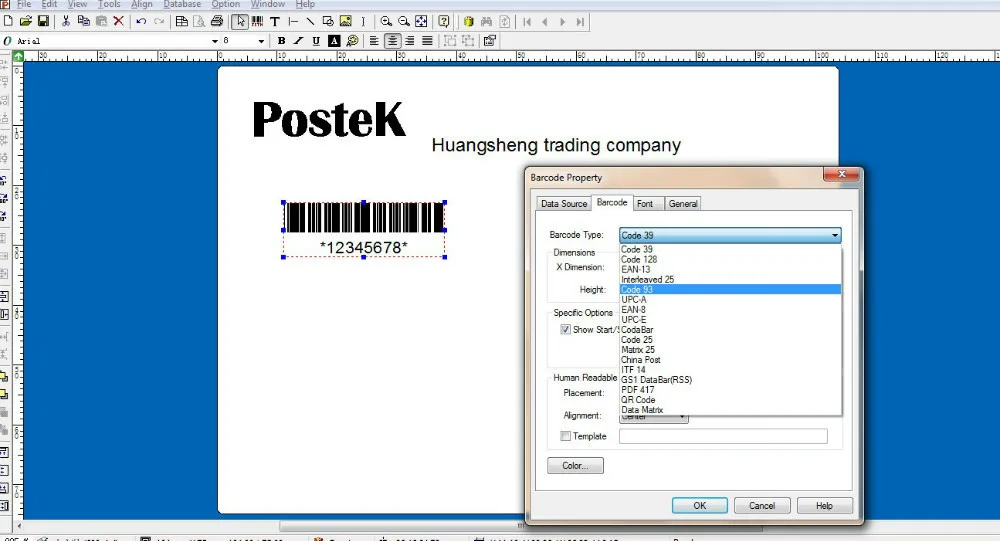Open the Barcode Type combo box
This screenshot has width=1000, height=541.
pos(730,235)
